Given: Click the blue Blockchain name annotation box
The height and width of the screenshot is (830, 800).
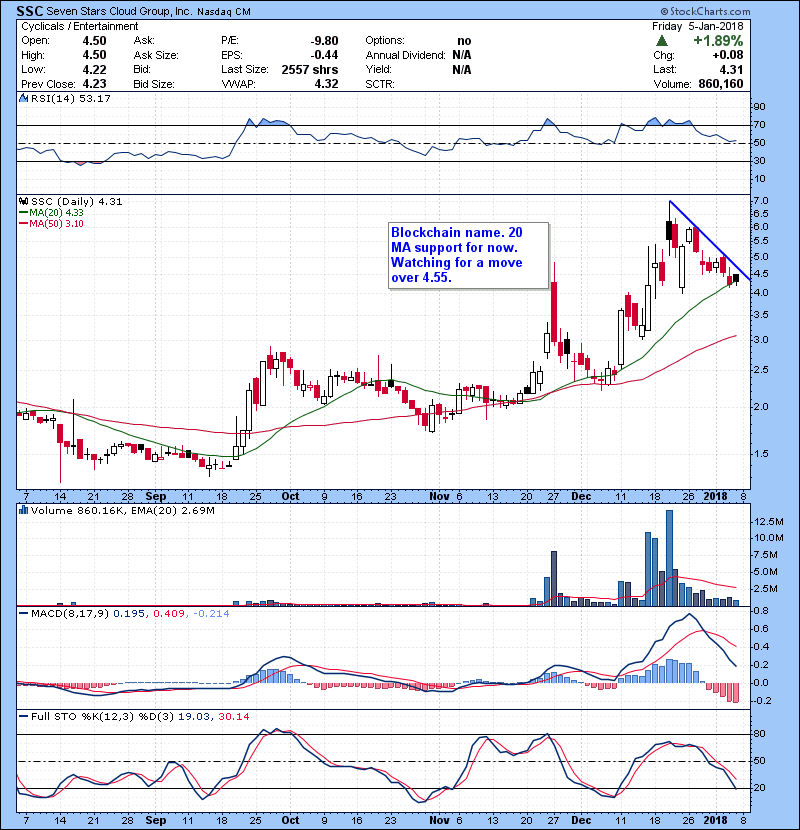Looking at the screenshot, I should pos(469,256).
